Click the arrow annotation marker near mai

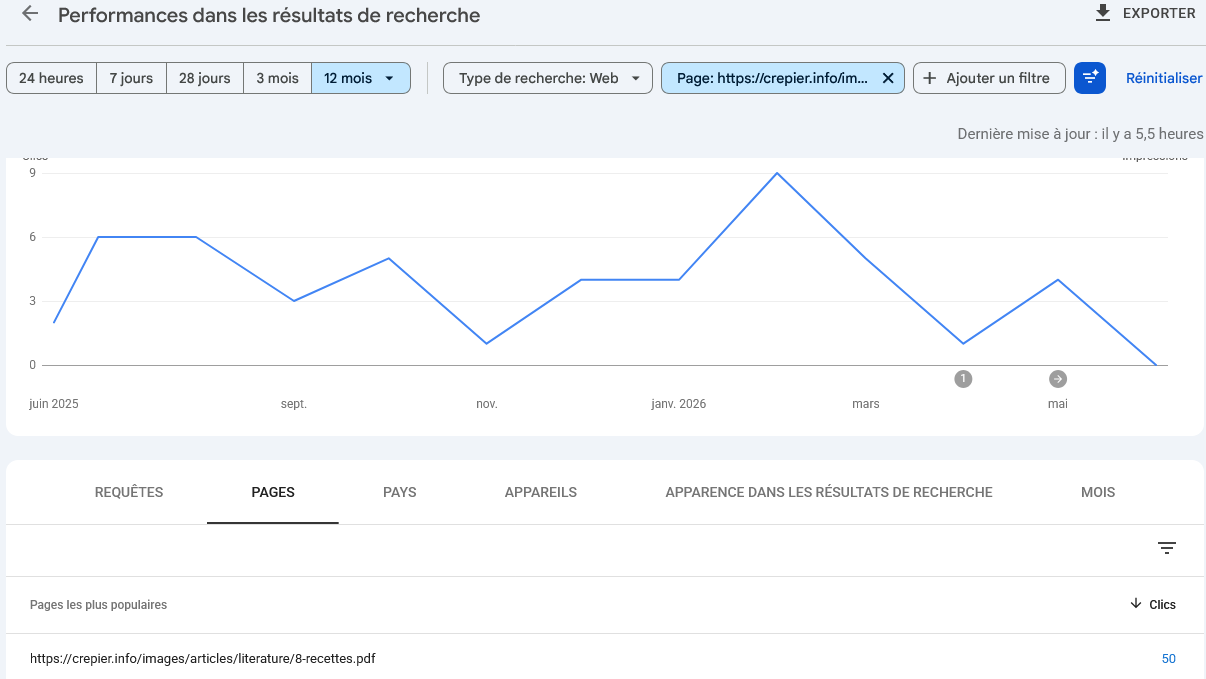tap(1058, 379)
